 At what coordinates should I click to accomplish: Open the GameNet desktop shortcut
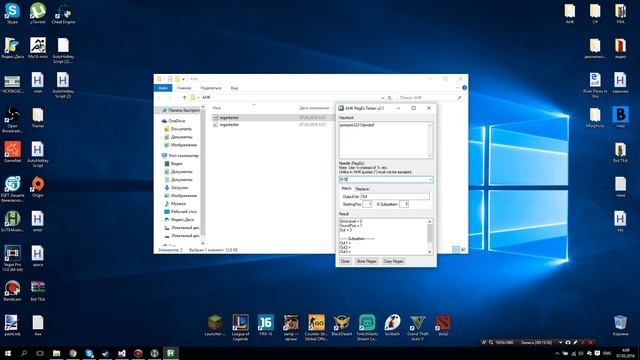point(12,151)
